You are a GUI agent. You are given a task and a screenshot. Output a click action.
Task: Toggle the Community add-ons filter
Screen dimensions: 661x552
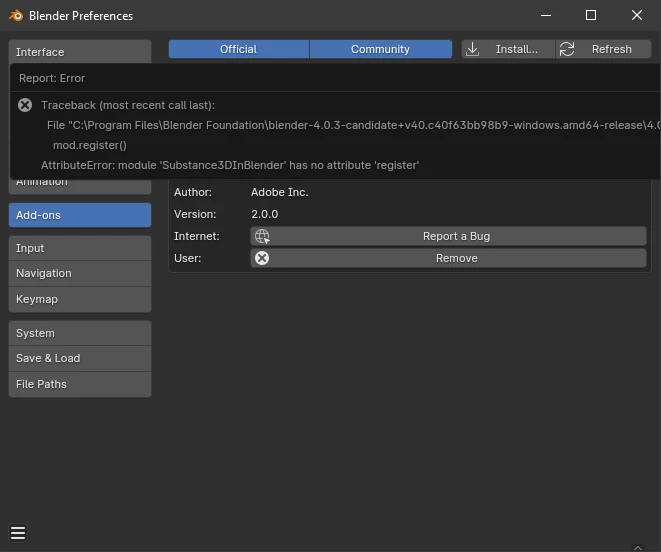pyautogui.click(x=381, y=49)
